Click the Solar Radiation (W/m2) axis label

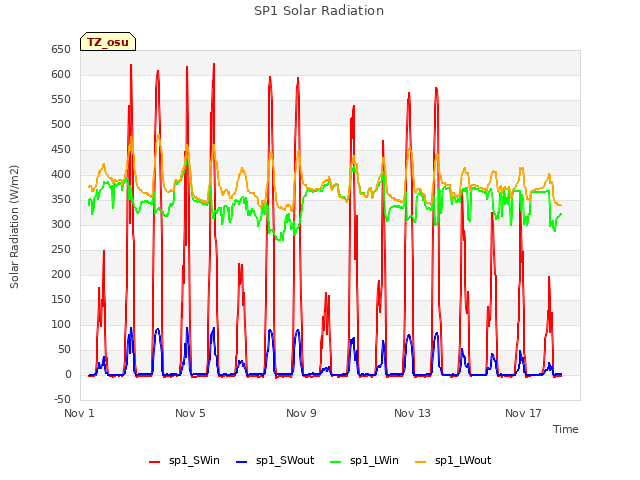tap(14, 227)
